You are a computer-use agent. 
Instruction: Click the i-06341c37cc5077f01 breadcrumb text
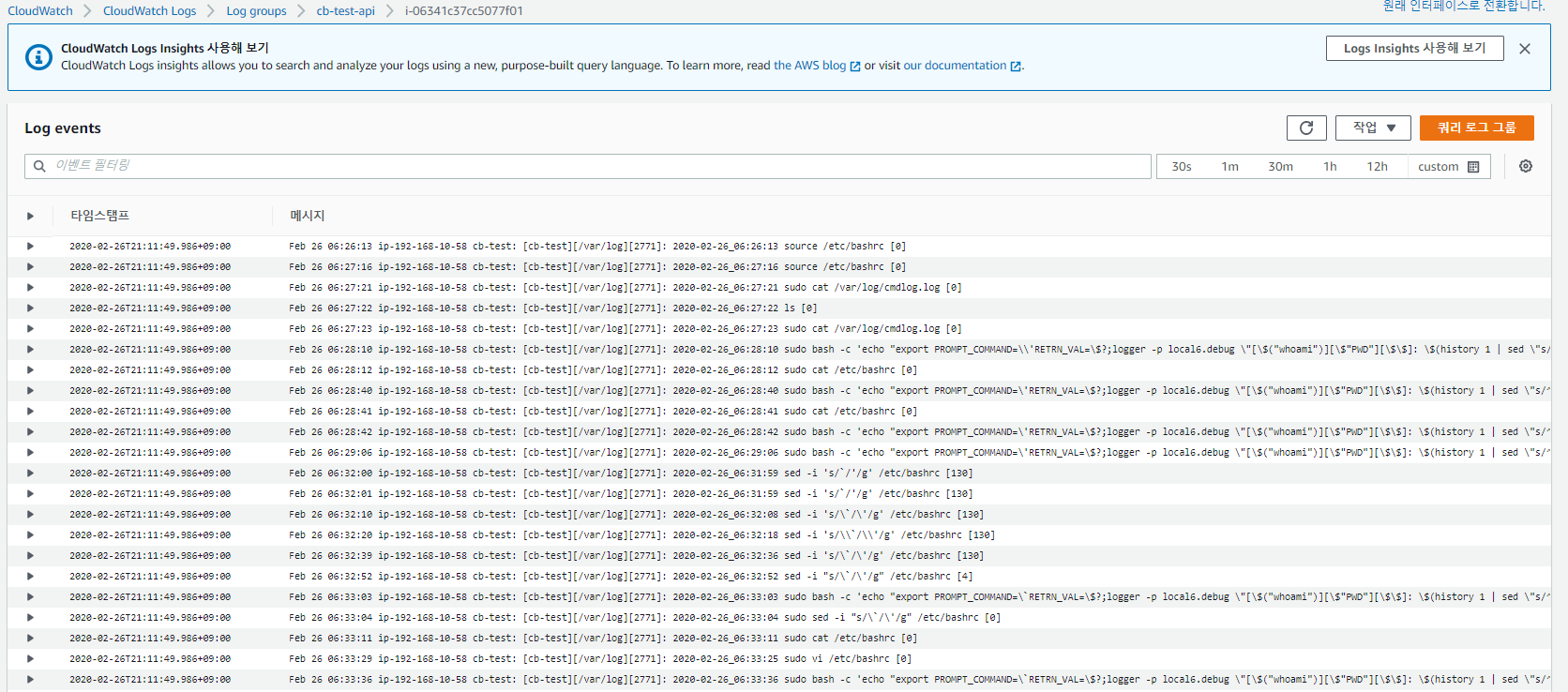[x=464, y=11]
